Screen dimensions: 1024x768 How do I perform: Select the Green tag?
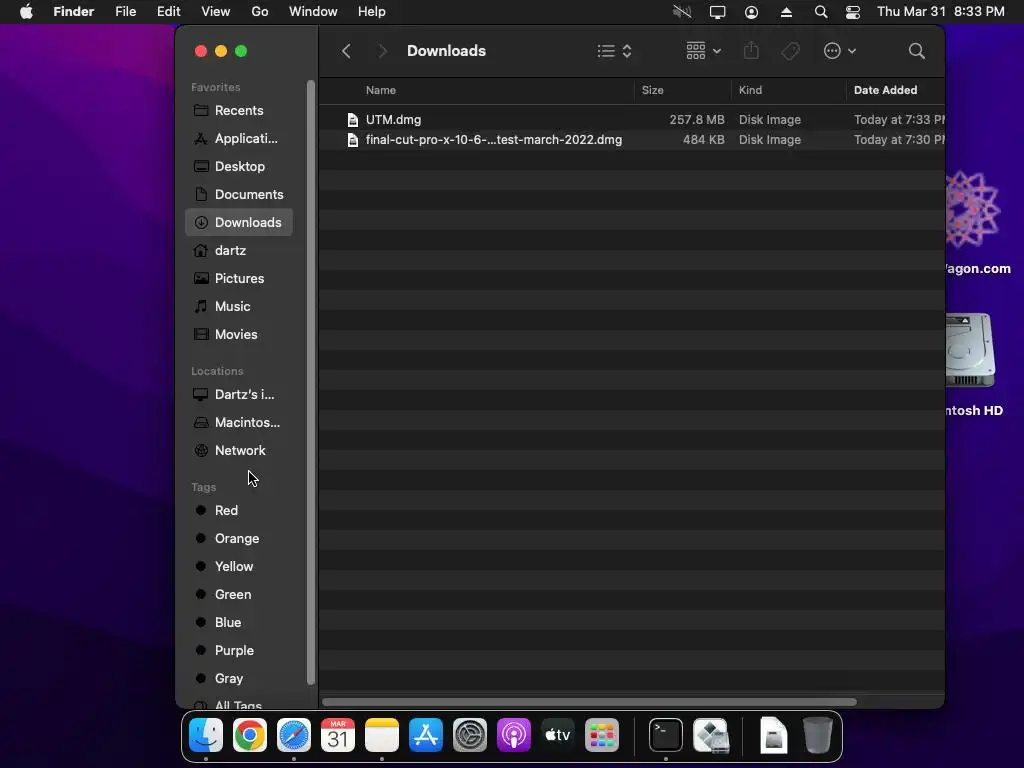[239, 595]
